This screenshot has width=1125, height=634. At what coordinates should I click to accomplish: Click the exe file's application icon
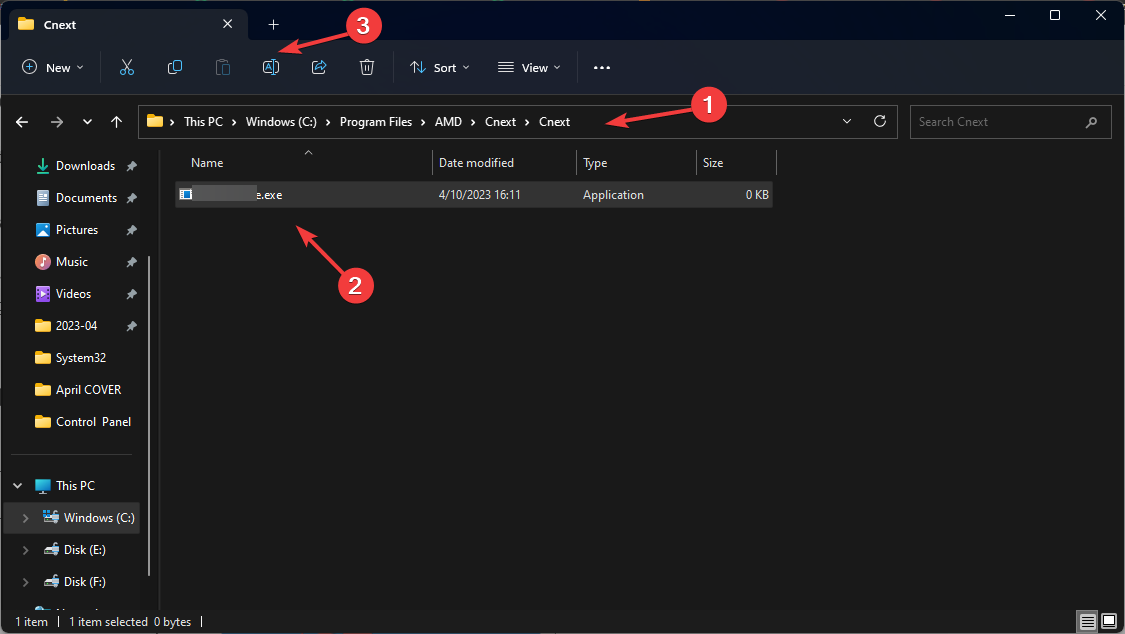coord(185,194)
